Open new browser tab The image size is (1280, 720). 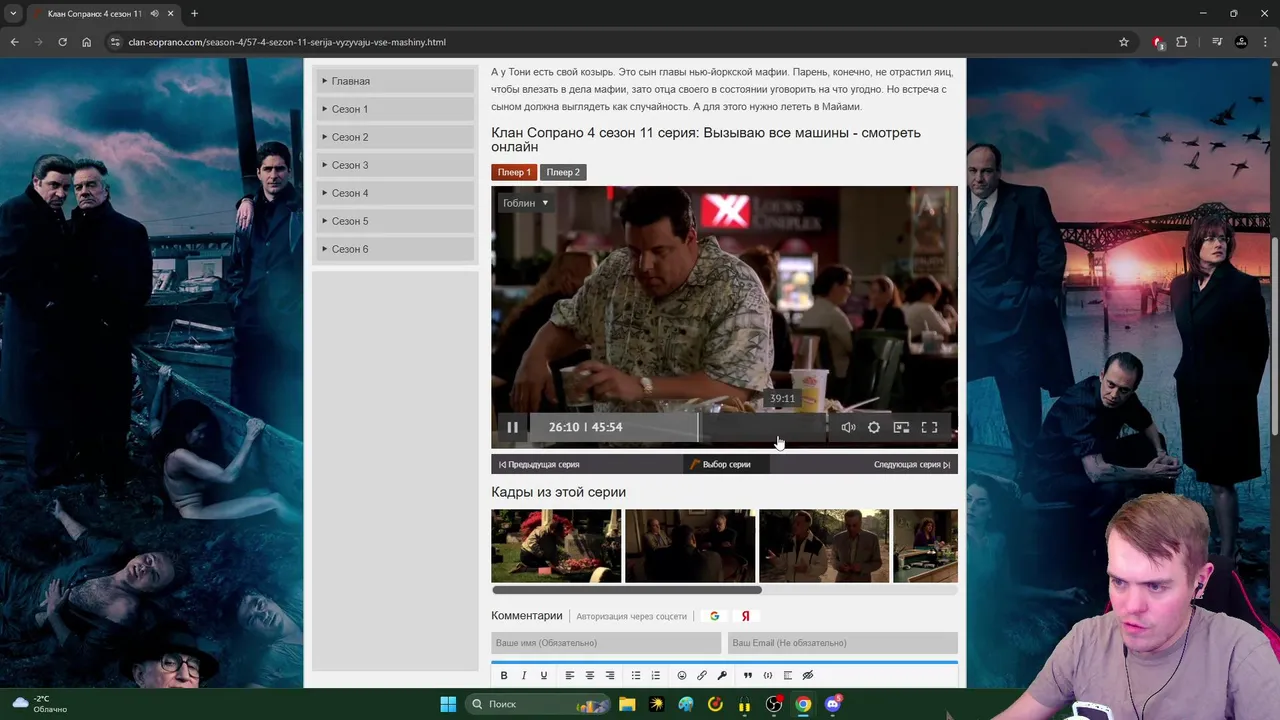pyautogui.click(x=194, y=14)
